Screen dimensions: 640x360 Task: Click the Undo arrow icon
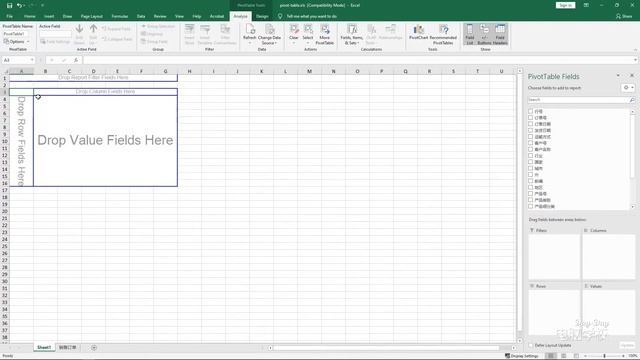pos(19,5)
